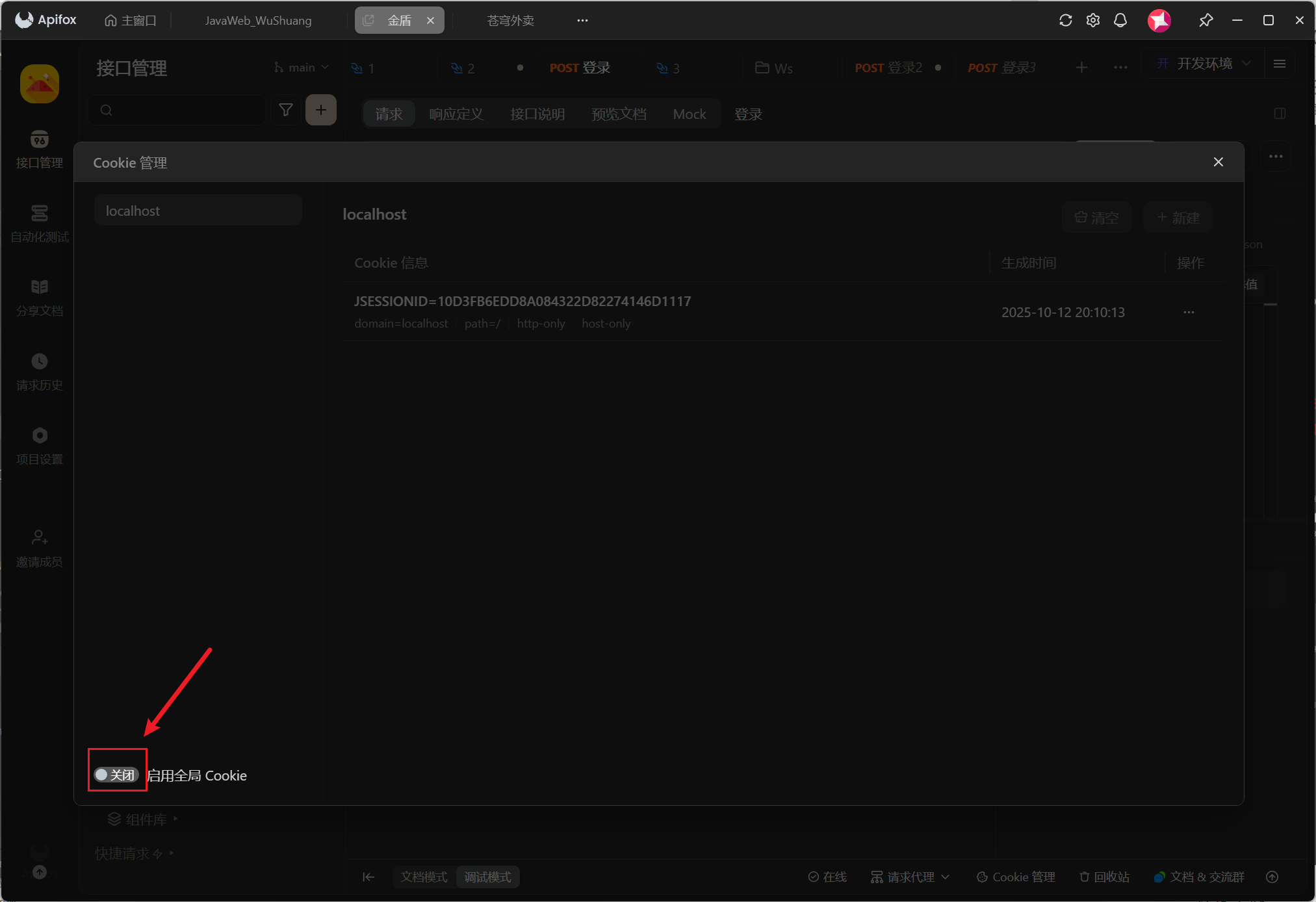The height and width of the screenshot is (902, 1316).
Task: Switch to the JavaWeb_WuShuang tab
Action: pos(258,20)
